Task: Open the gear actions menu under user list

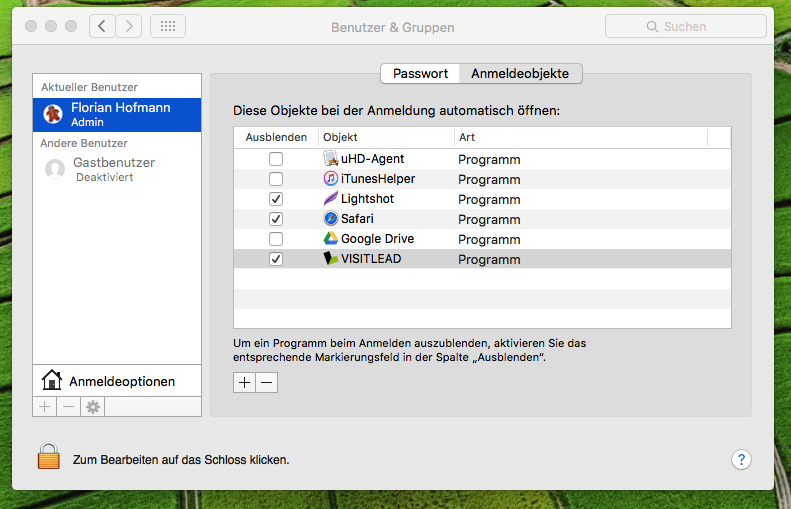Action: tap(93, 407)
